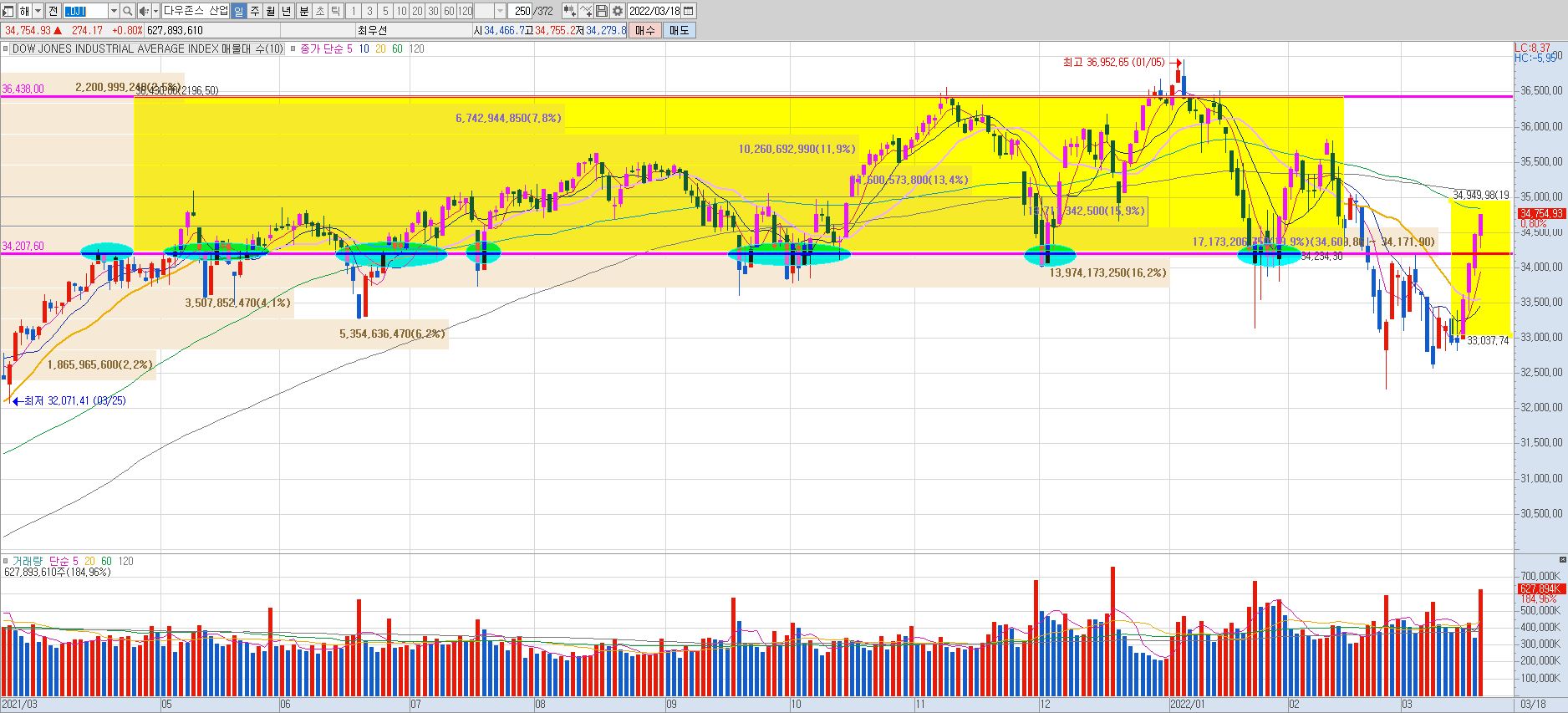1568x713 pixels.
Task: Click the 20-day moving average label in price legend
Action: click(380, 48)
